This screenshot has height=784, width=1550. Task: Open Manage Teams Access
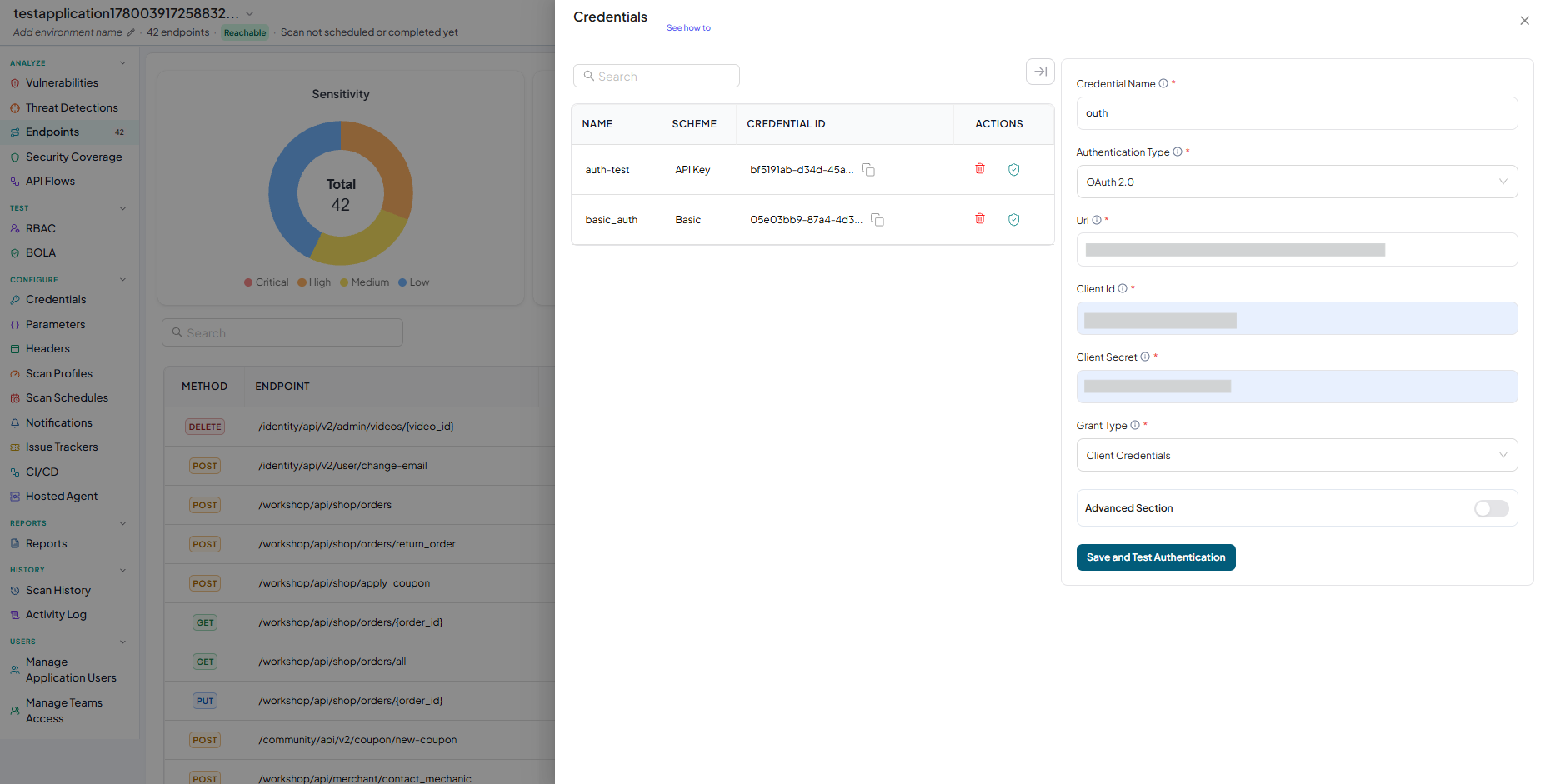click(63, 711)
